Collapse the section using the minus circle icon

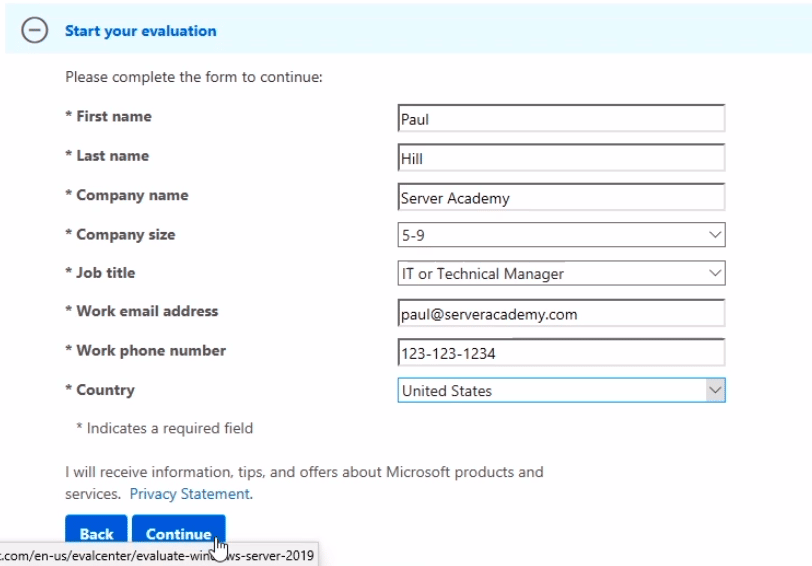tap(35, 31)
